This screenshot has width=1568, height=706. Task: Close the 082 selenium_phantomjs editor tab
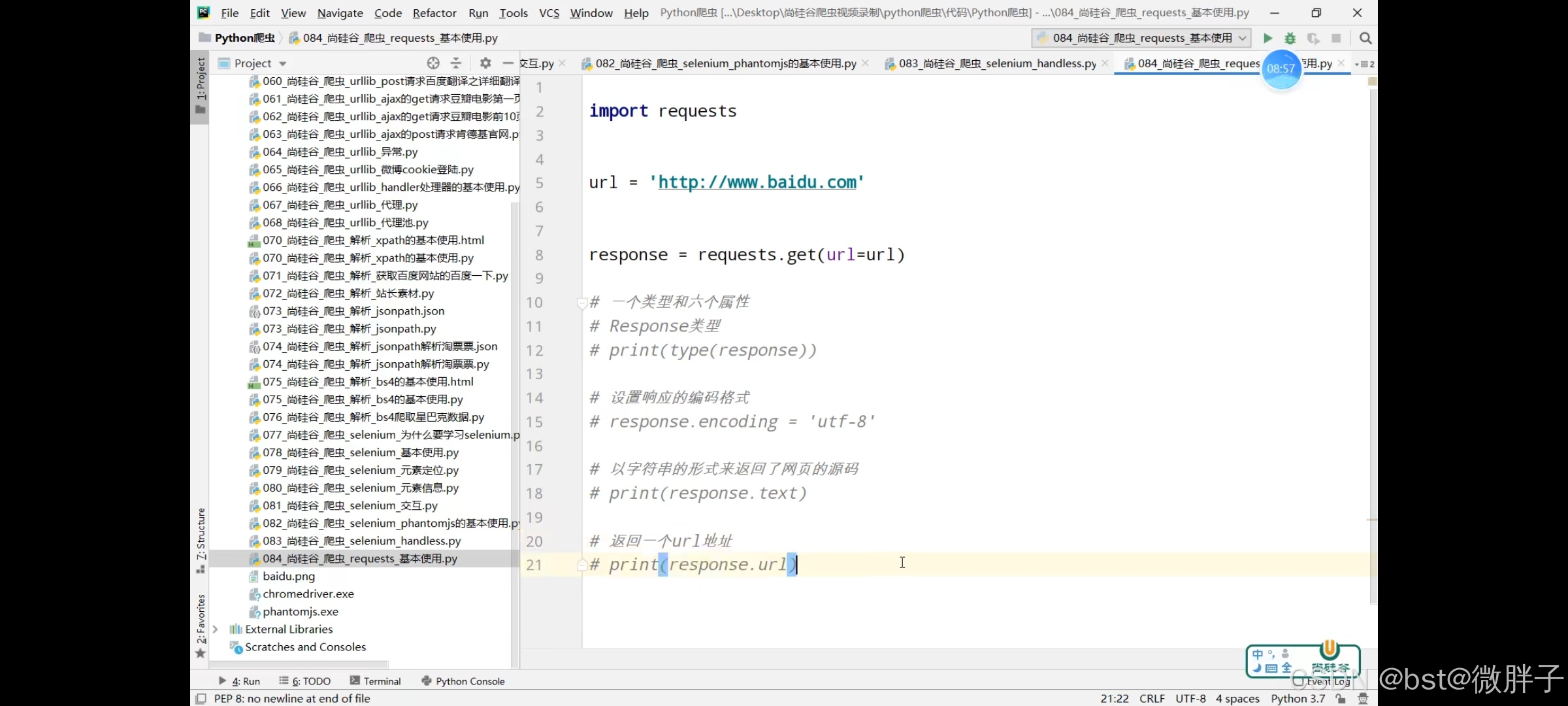click(866, 63)
